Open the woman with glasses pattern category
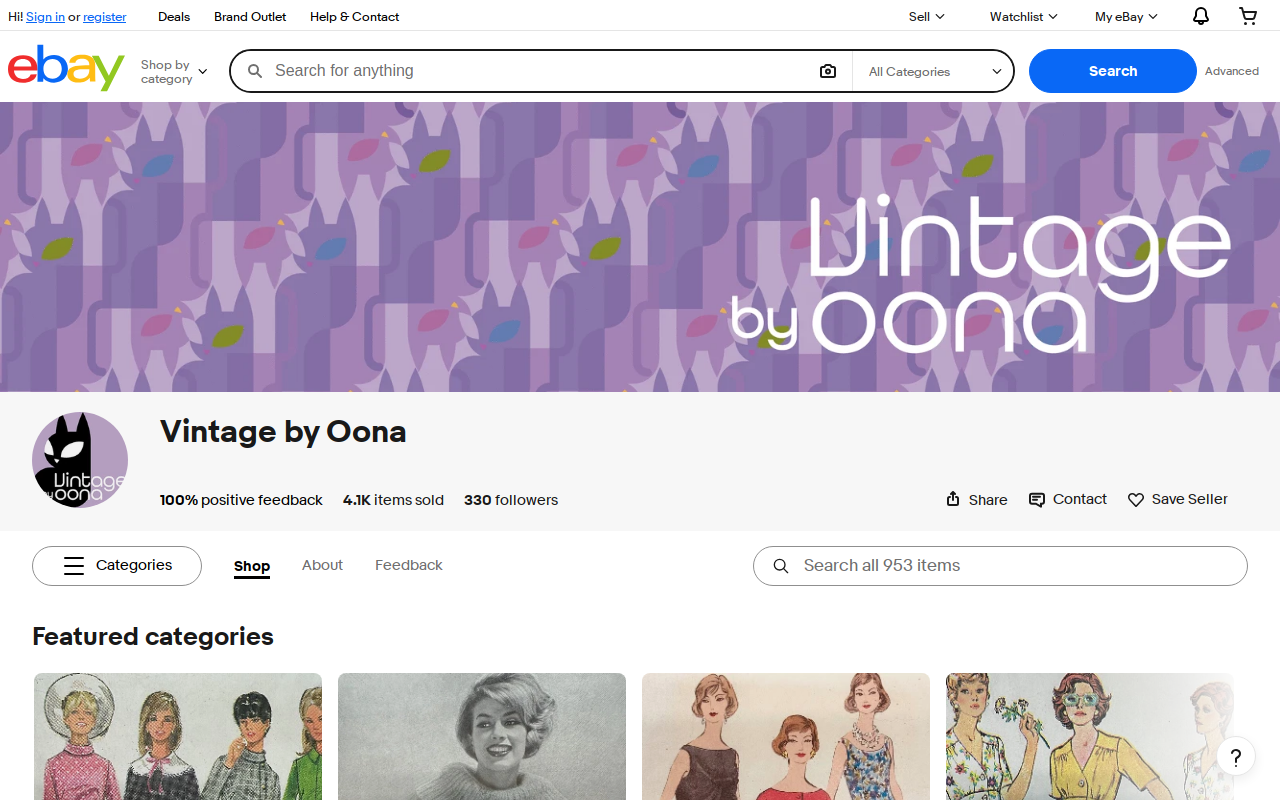The width and height of the screenshot is (1280, 800). 1090,736
